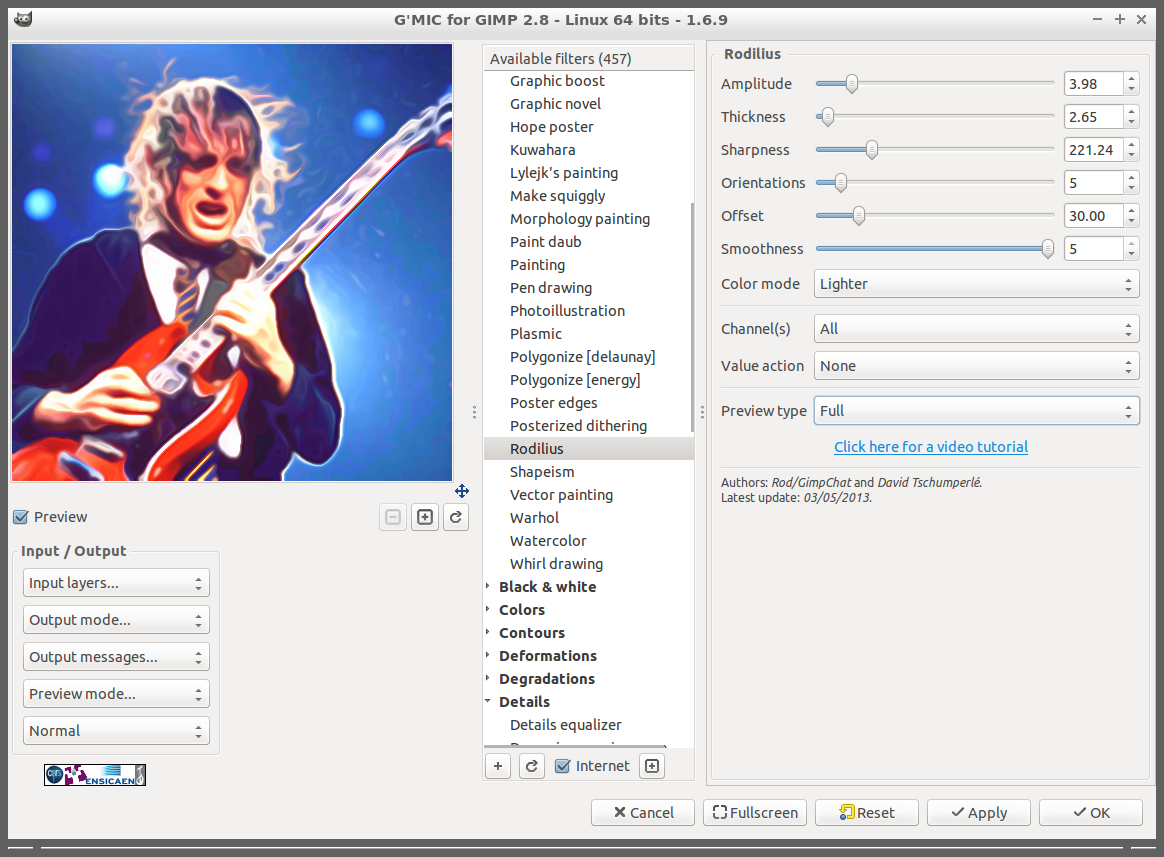Open the Input layers dropdown
The image size is (1164, 857).
(117, 583)
